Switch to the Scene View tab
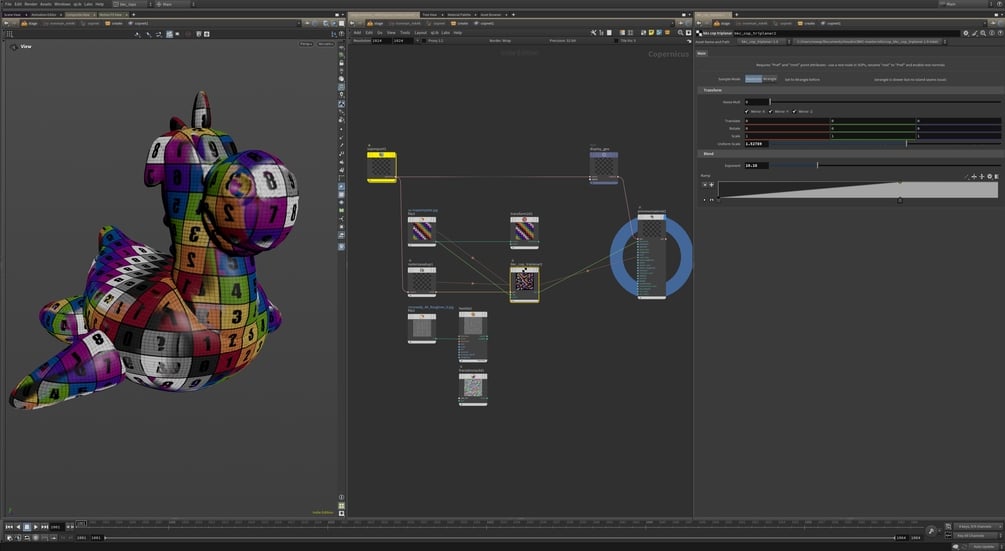This screenshot has width=1005, height=551. click(12, 14)
